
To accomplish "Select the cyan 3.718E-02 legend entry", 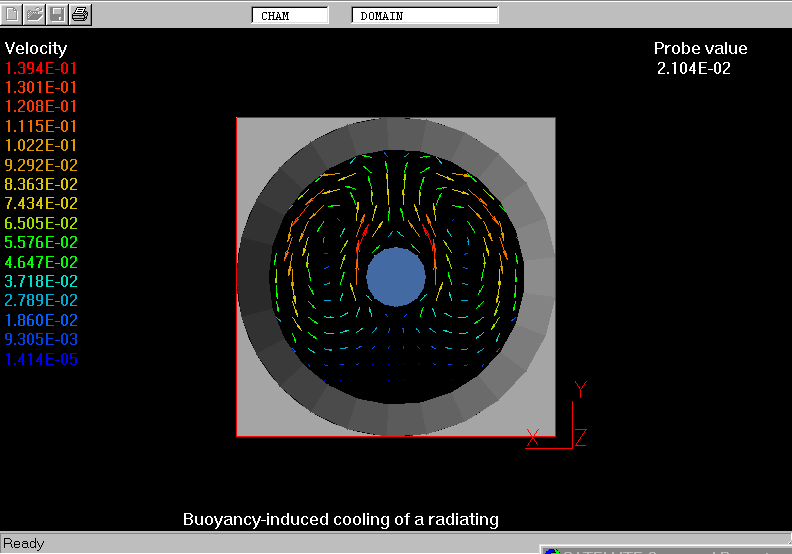I will click(x=41, y=281).
